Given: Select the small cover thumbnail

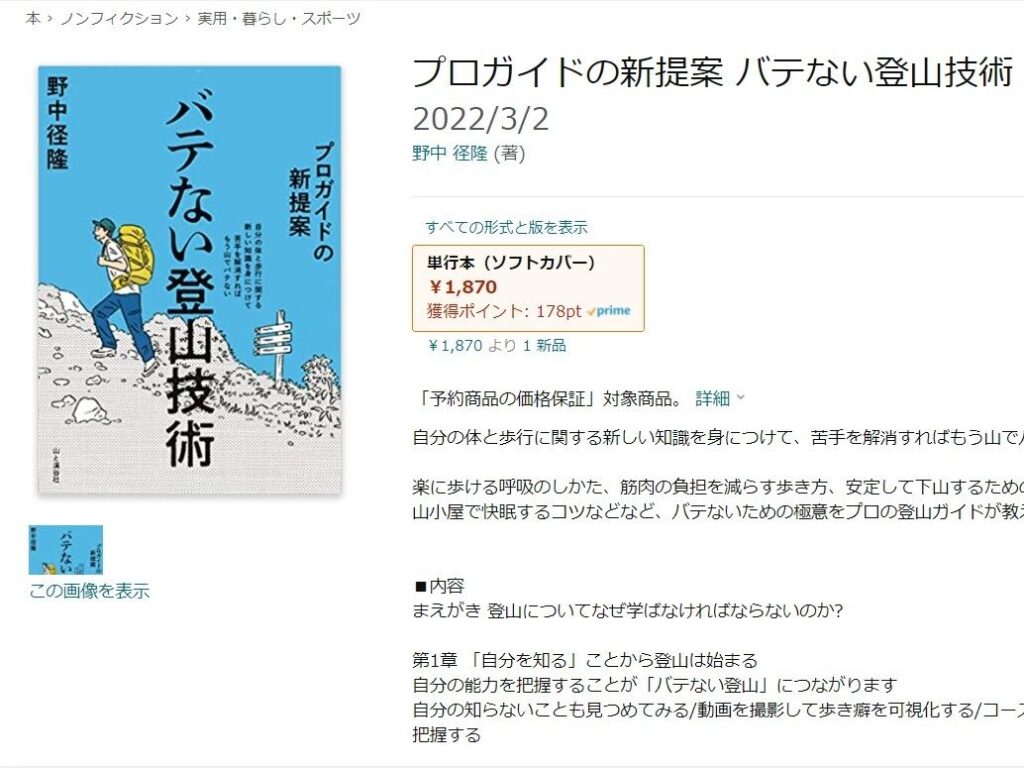Looking at the screenshot, I should (x=66, y=550).
